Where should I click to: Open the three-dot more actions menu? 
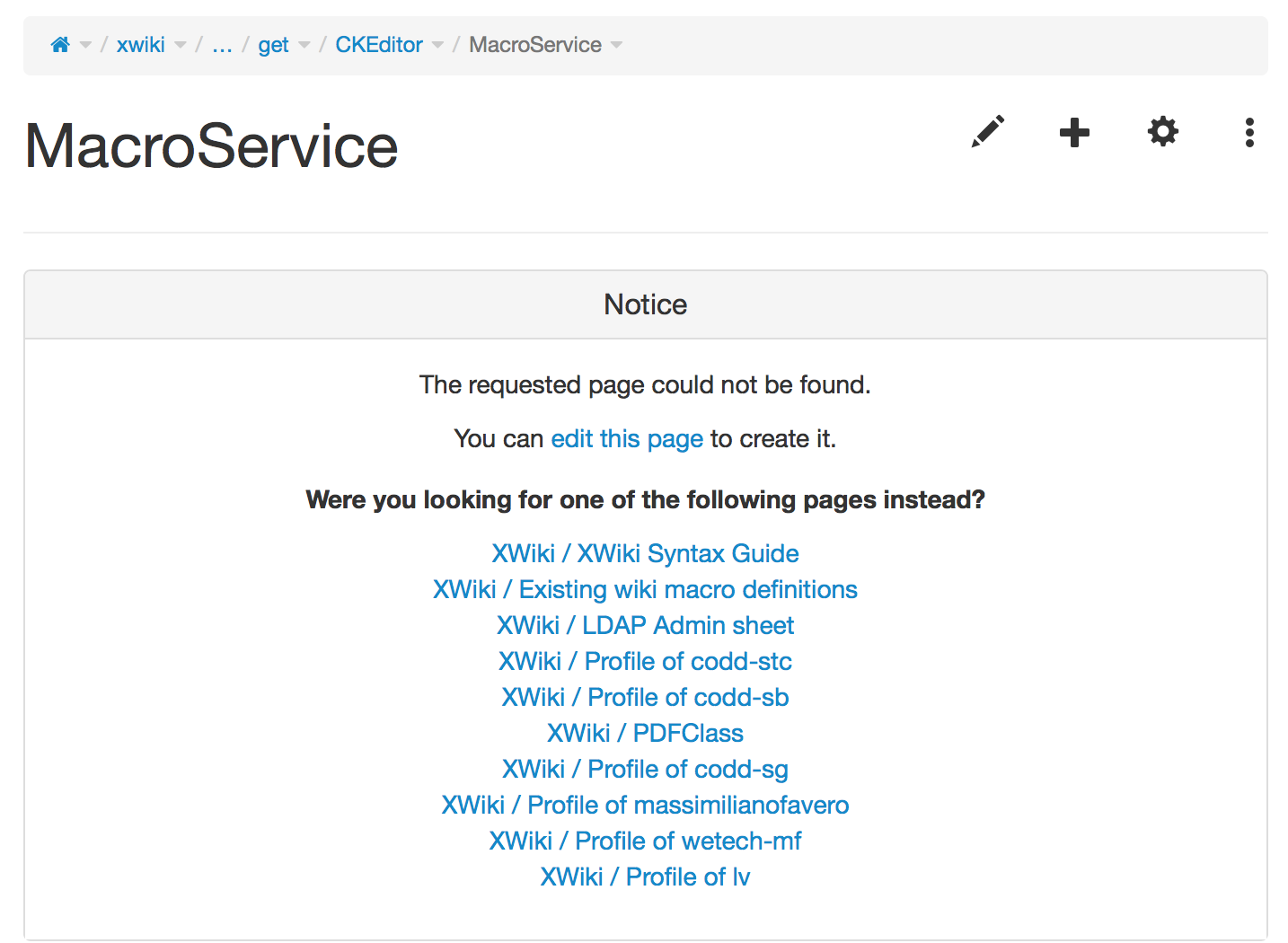point(1249,132)
